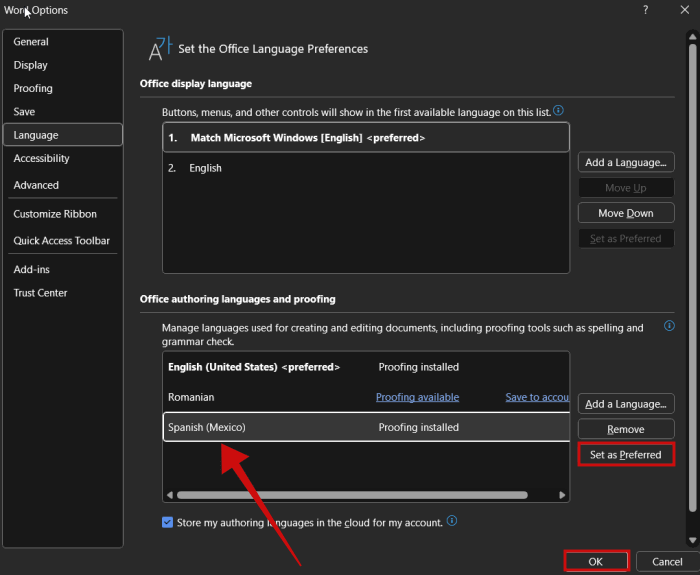The width and height of the screenshot is (700, 575).
Task: Open the General options category
Action: (31, 42)
